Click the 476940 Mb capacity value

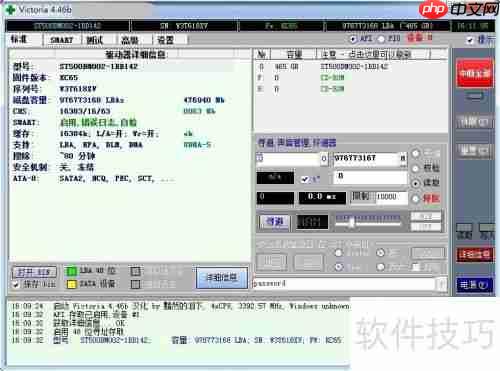click(204, 100)
